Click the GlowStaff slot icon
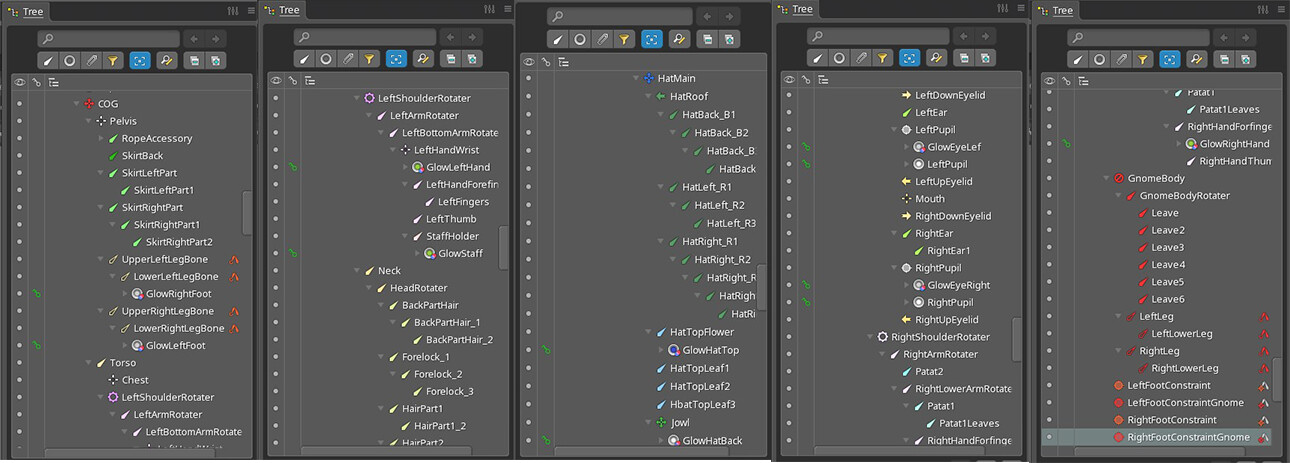 coord(429,254)
